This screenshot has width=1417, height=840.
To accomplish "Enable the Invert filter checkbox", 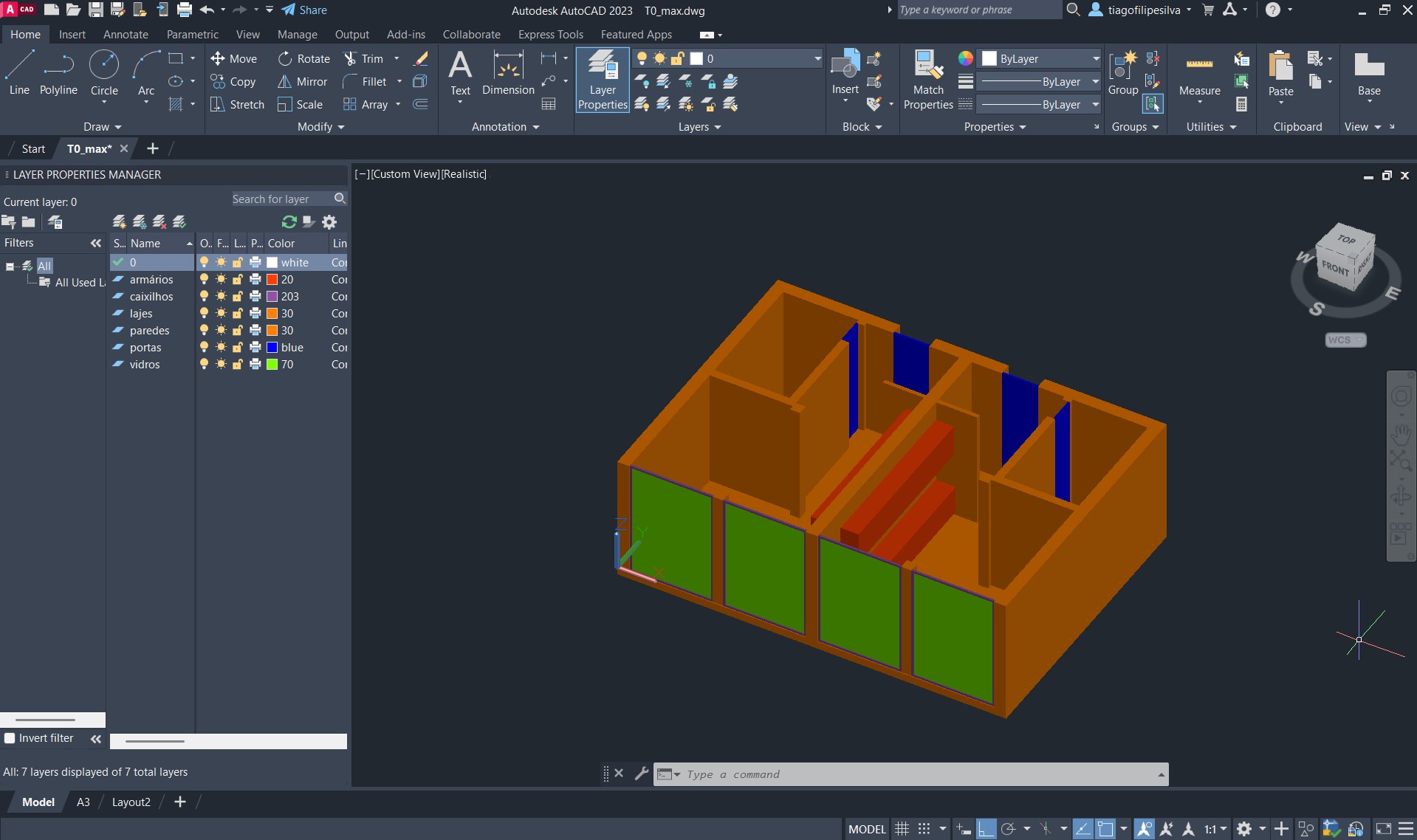I will pos(10,738).
